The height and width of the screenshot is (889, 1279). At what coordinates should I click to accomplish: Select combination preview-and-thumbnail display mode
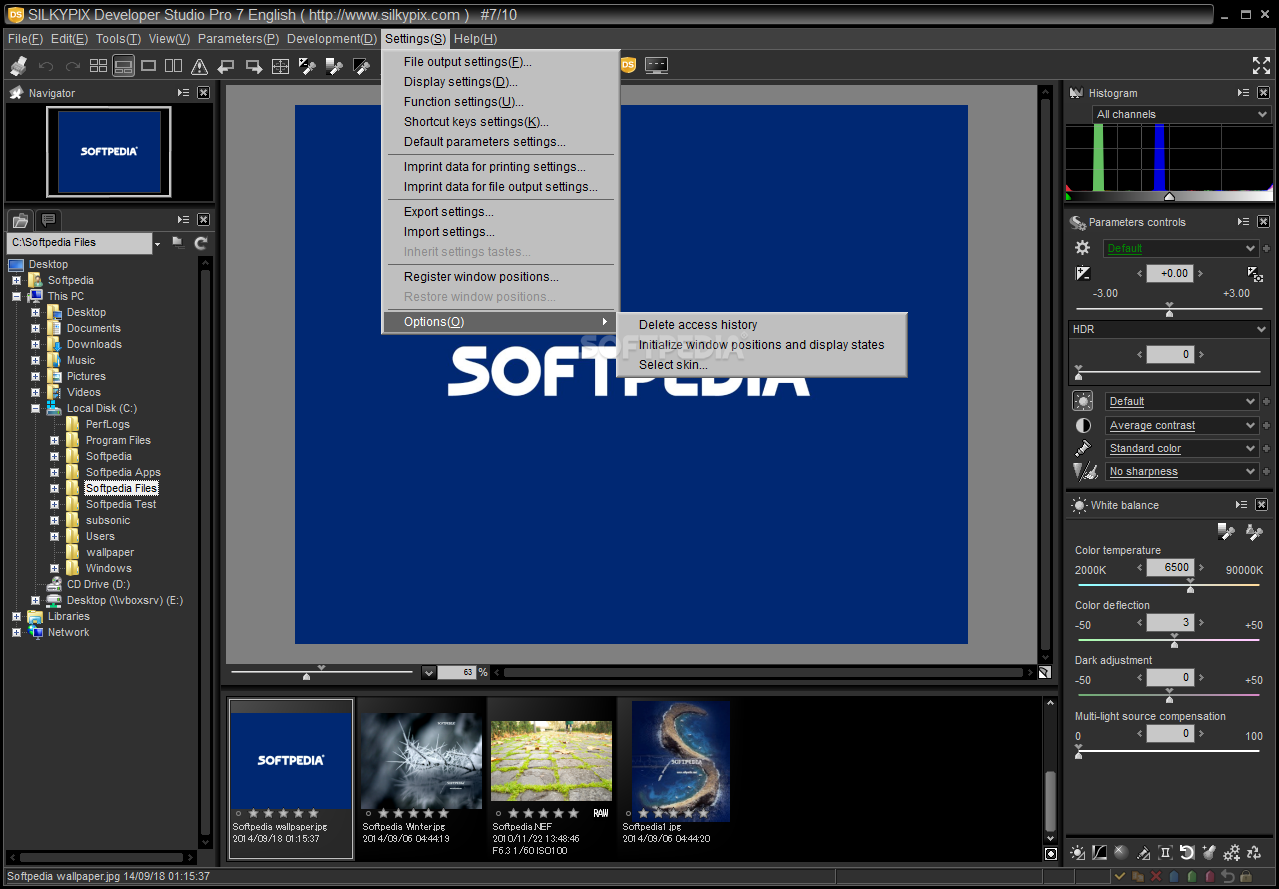(x=123, y=66)
